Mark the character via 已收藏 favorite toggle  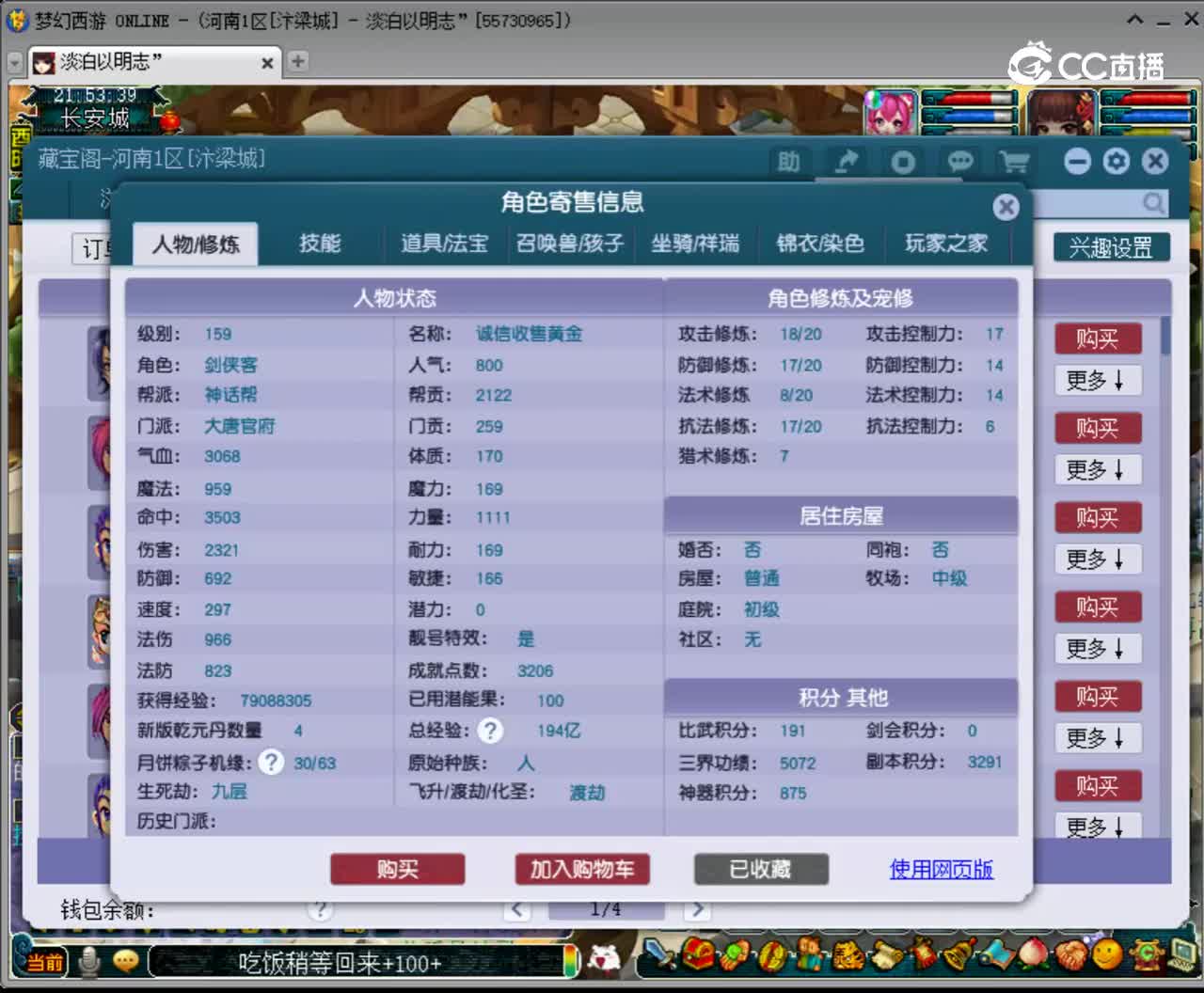761,869
